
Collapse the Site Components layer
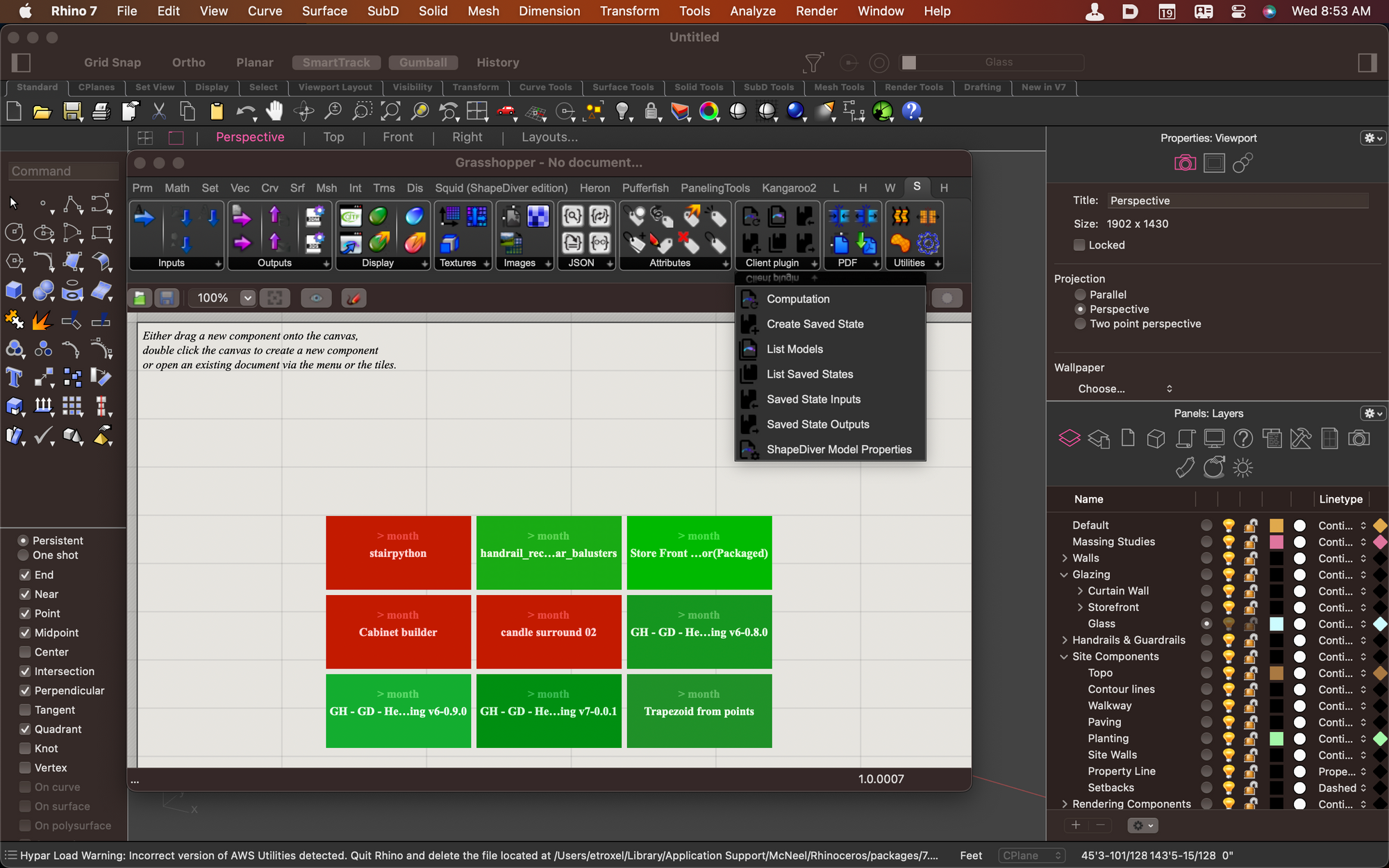coord(1064,656)
